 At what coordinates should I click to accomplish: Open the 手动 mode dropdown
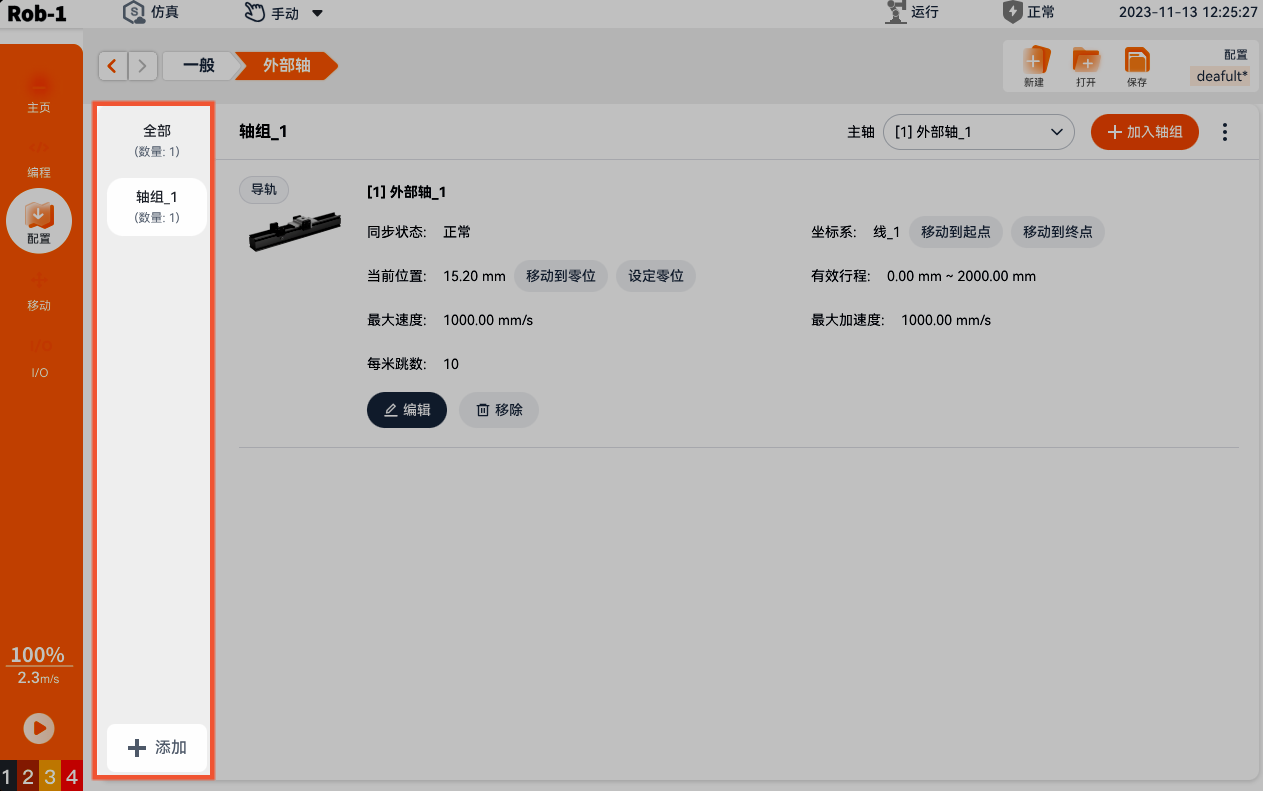pos(284,13)
